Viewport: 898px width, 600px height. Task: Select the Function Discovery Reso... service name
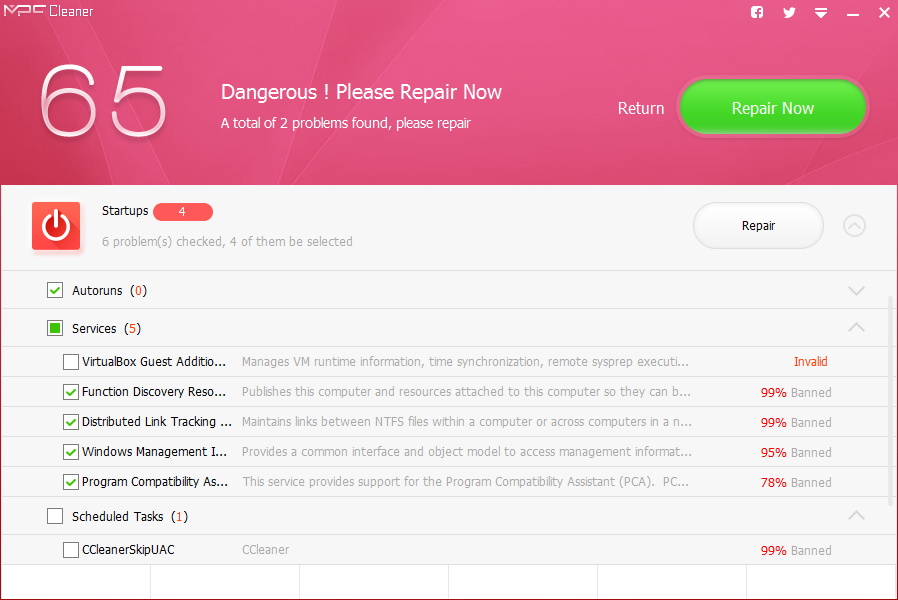pos(153,392)
